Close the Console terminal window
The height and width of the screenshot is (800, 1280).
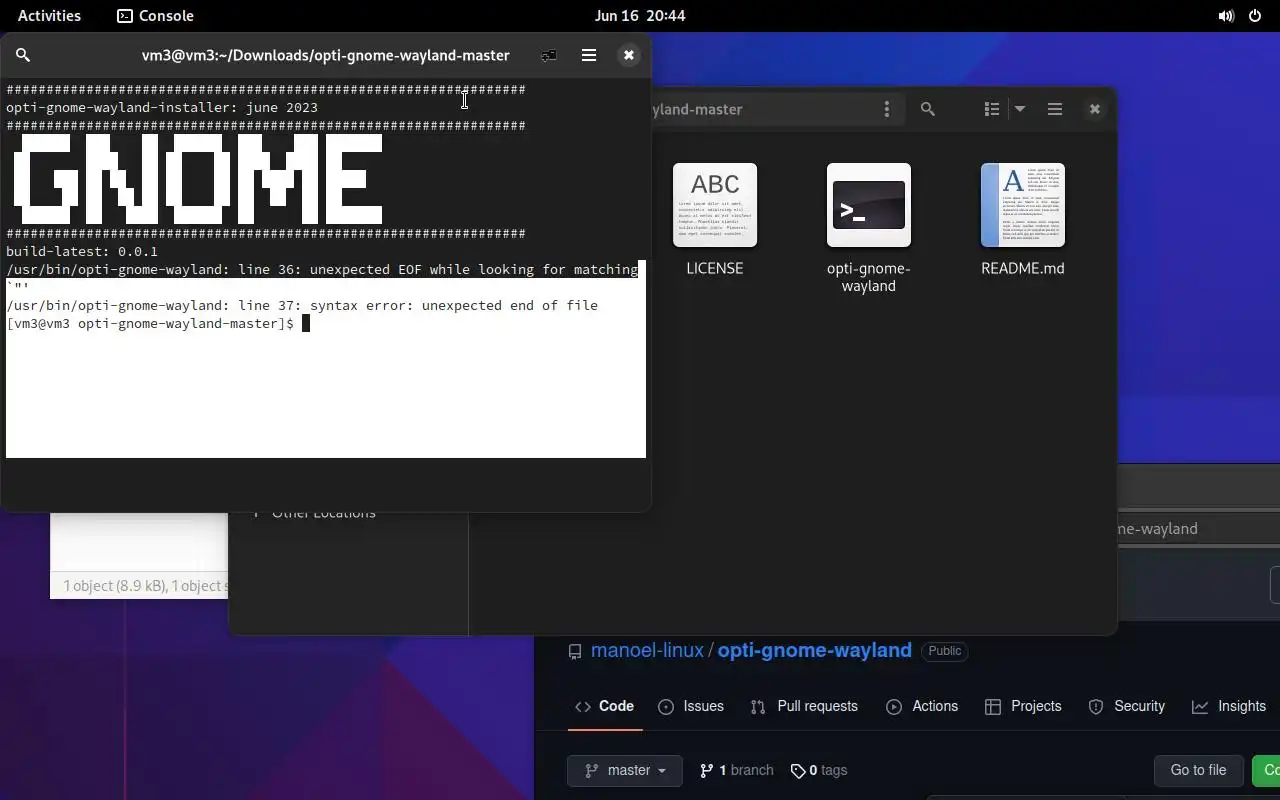coord(629,55)
